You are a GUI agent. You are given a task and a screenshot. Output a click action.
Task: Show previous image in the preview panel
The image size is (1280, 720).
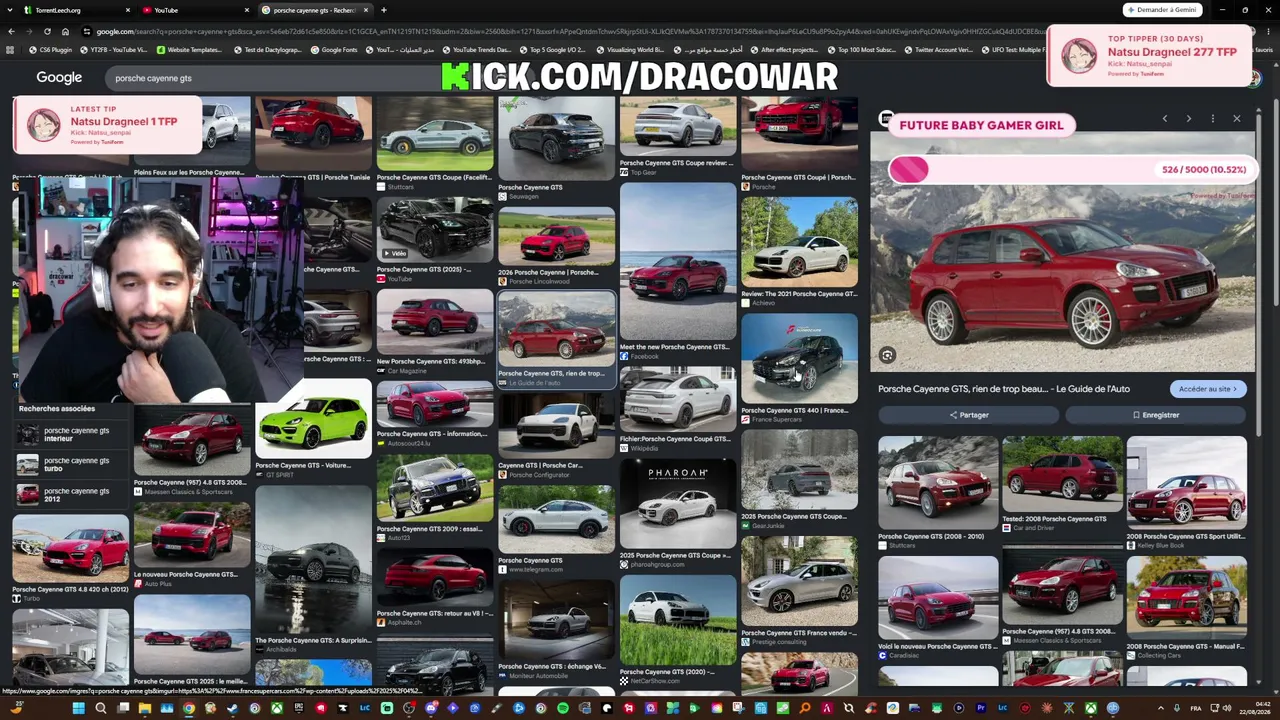pos(1164,119)
